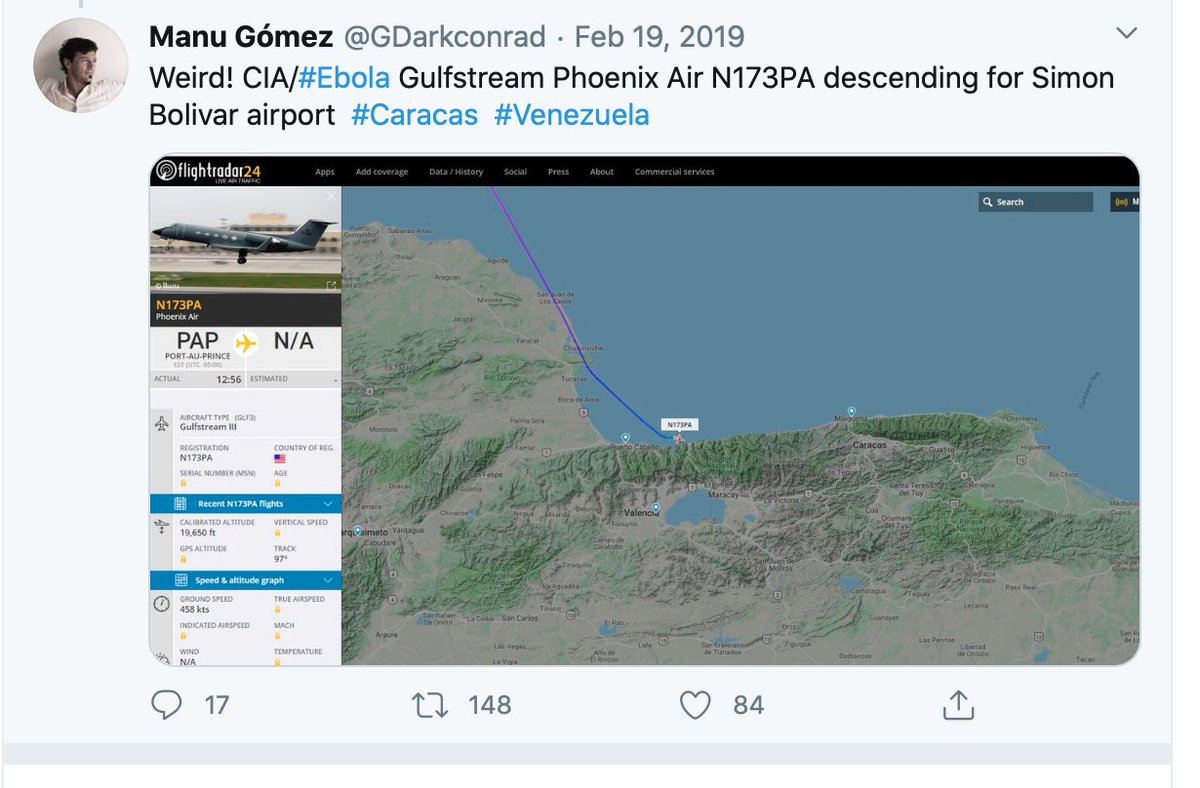Click grid icon beside Speed & altitude graph
This screenshot has height=788, width=1200.
(180, 580)
